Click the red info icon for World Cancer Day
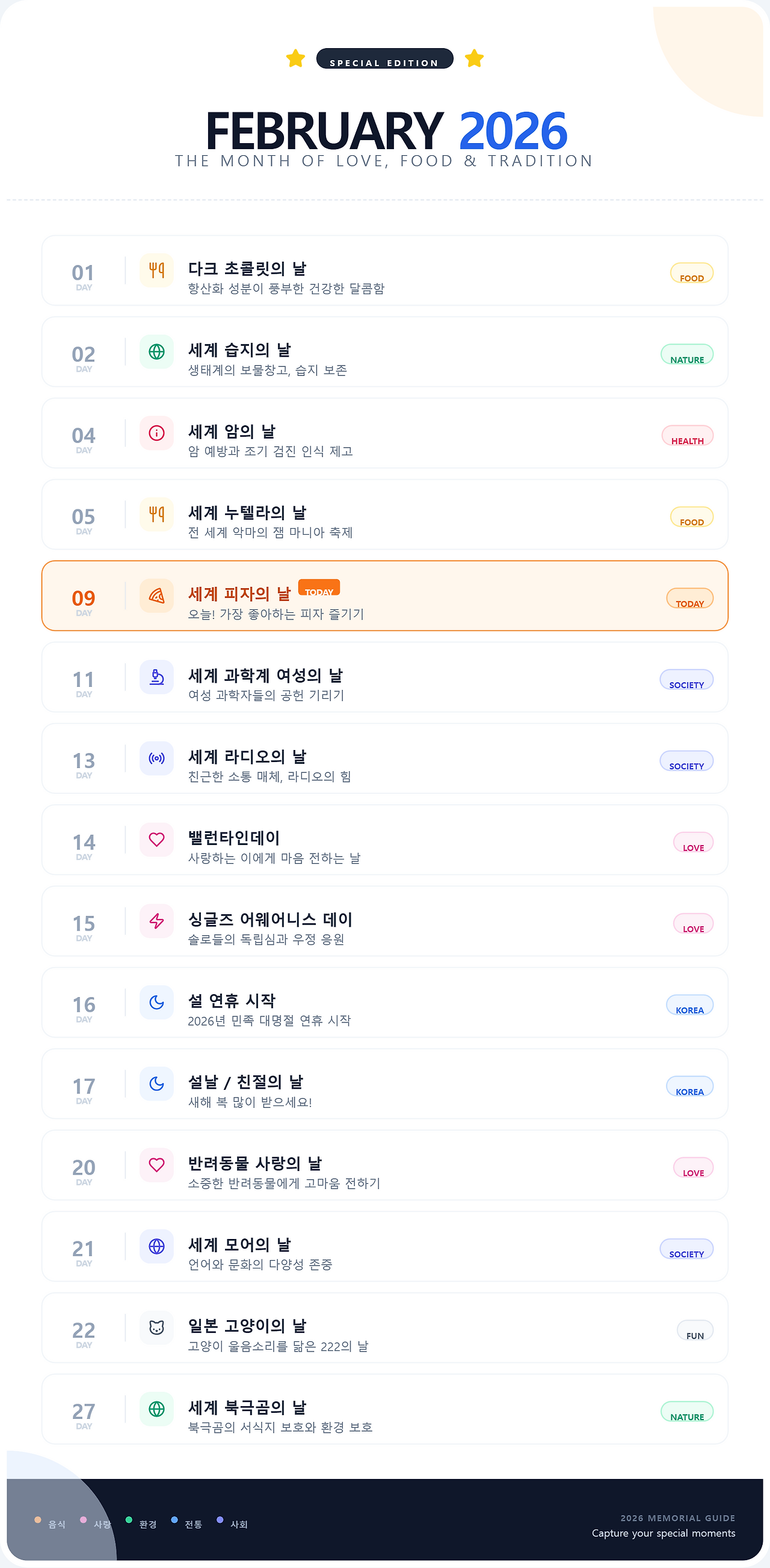The width and height of the screenshot is (770, 1568). tap(156, 433)
